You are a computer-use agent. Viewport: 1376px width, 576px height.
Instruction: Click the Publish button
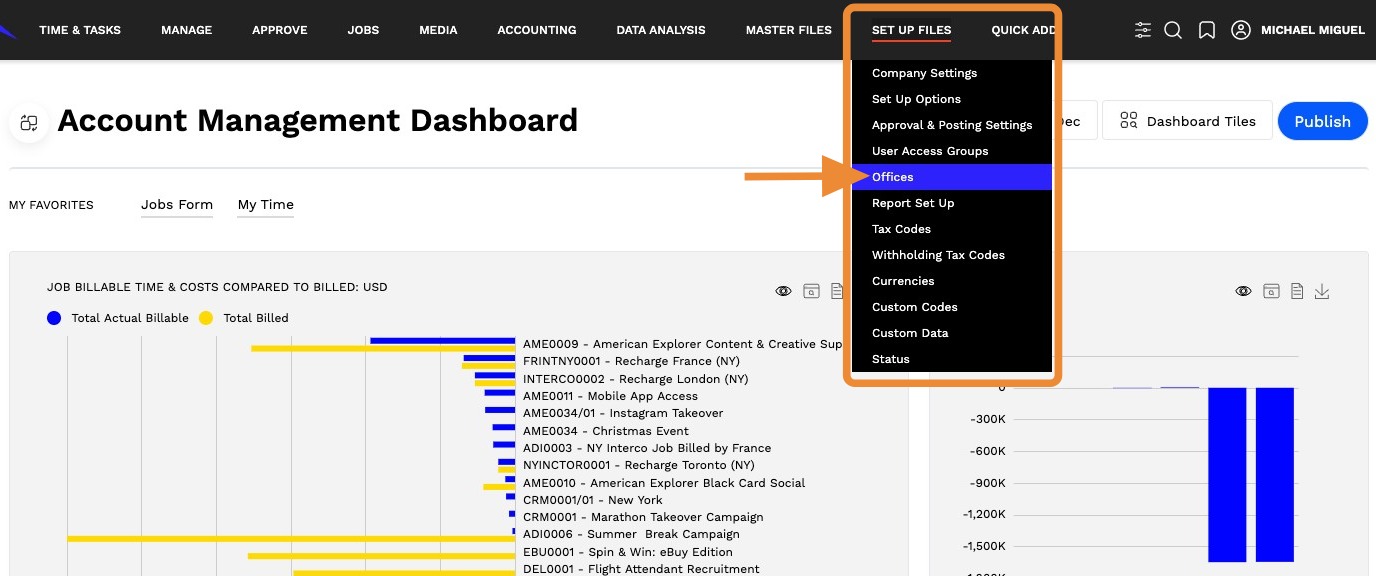click(1322, 121)
